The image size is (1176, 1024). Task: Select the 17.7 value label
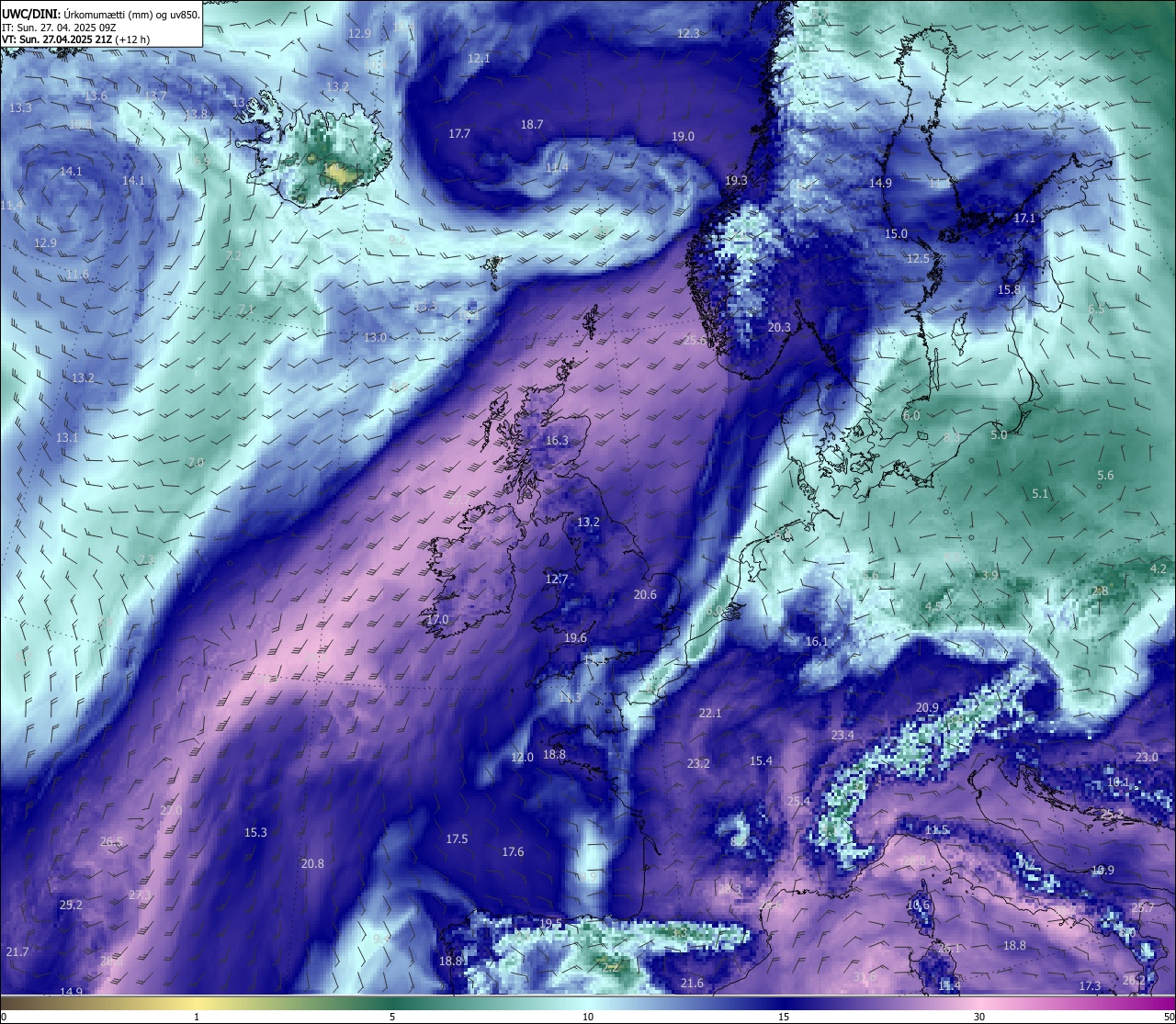click(x=459, y=133)
